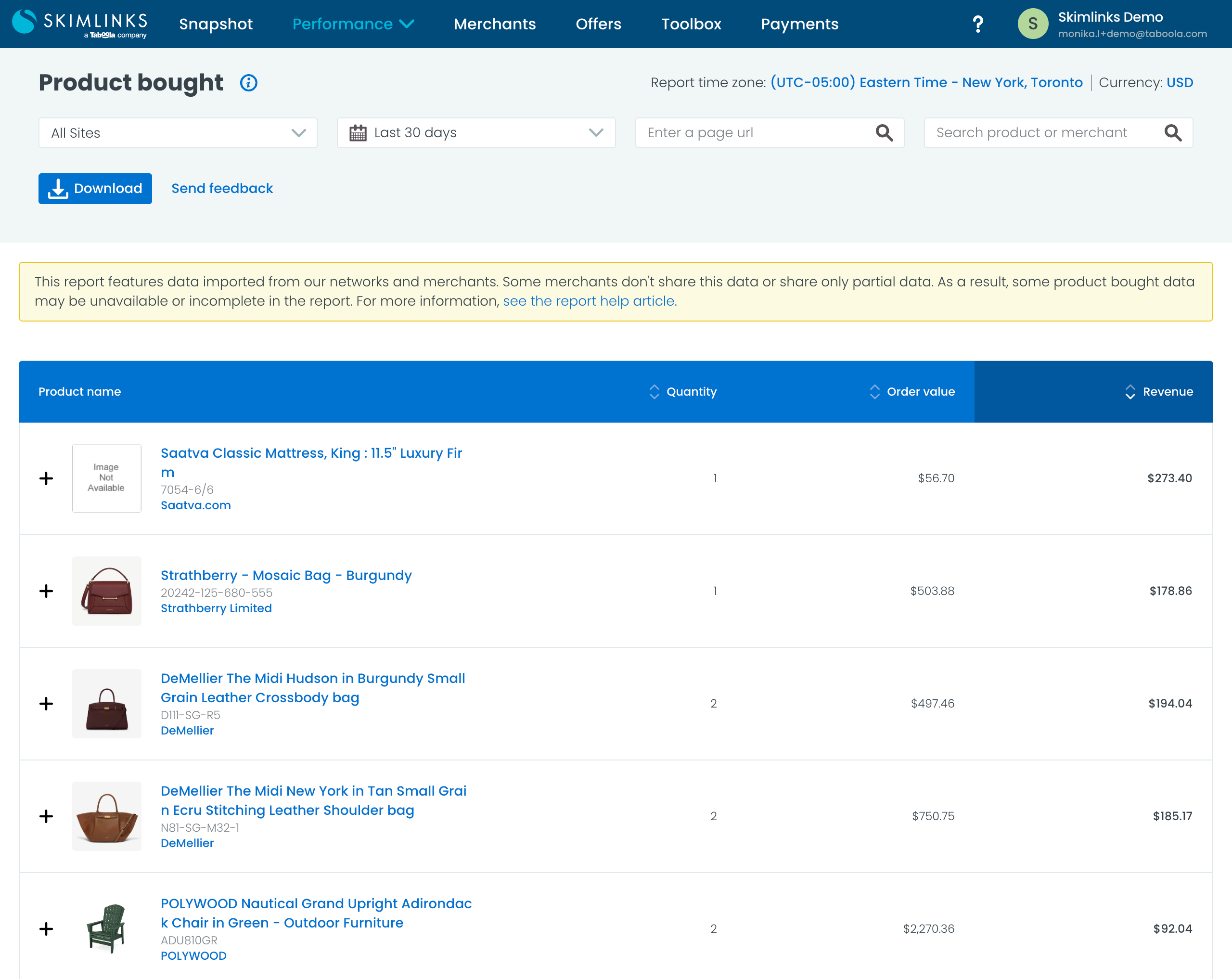Sort table by Order value arrows
Image resolution: width=1232 pixels, height=979 pixels.
coord(874,391)
